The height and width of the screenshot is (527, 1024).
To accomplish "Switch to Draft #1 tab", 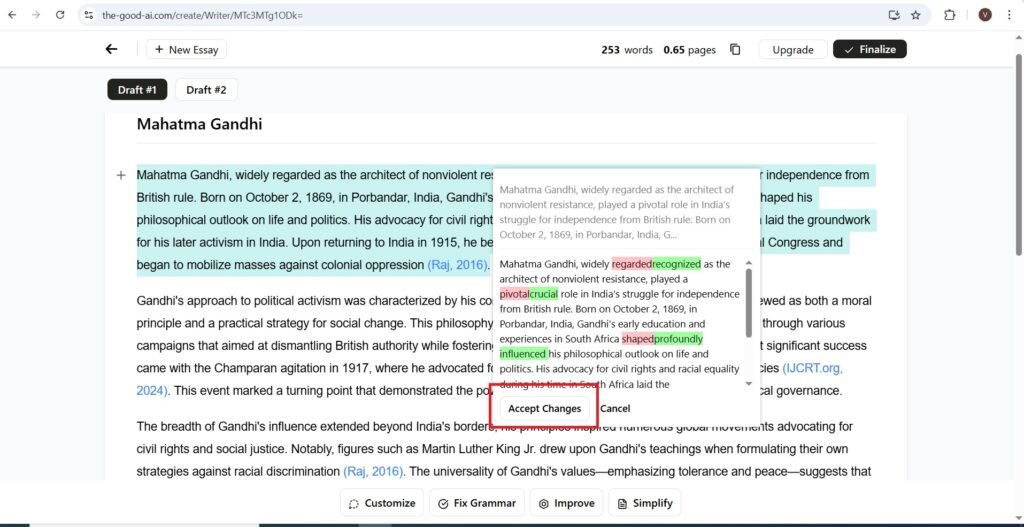I will [137, 90].
